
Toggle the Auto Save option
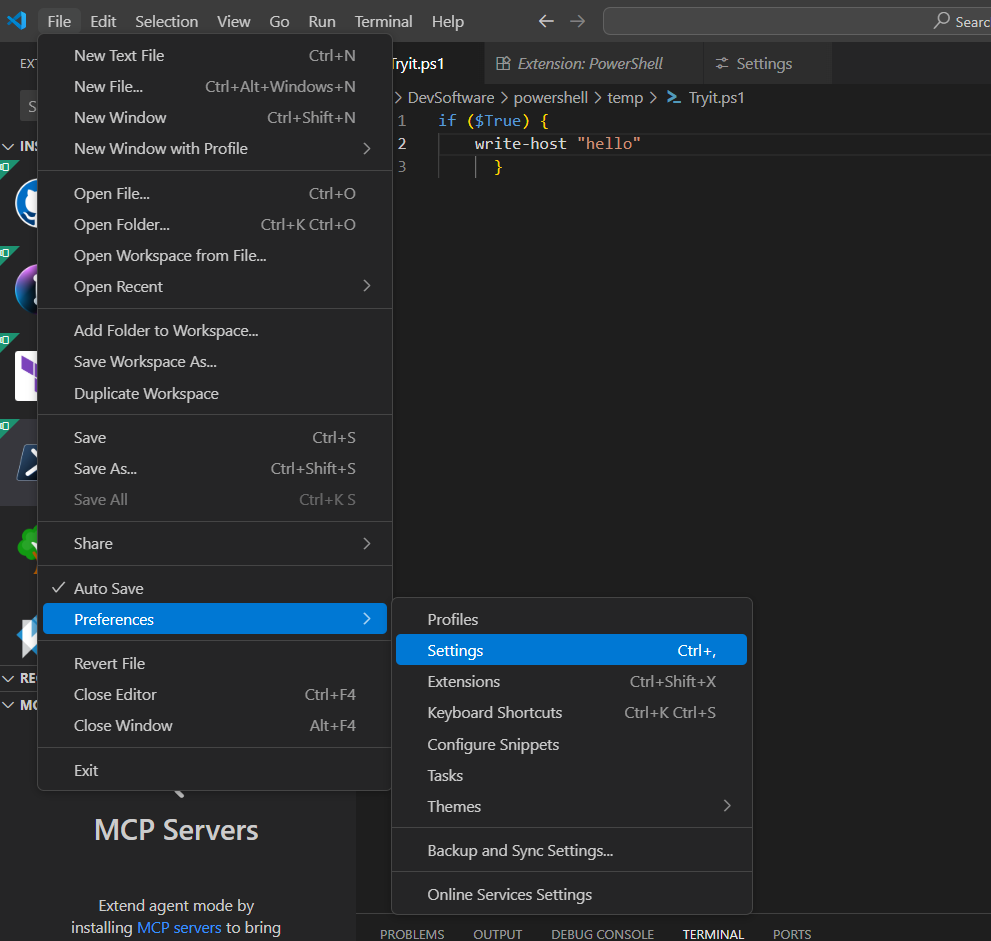114,588
